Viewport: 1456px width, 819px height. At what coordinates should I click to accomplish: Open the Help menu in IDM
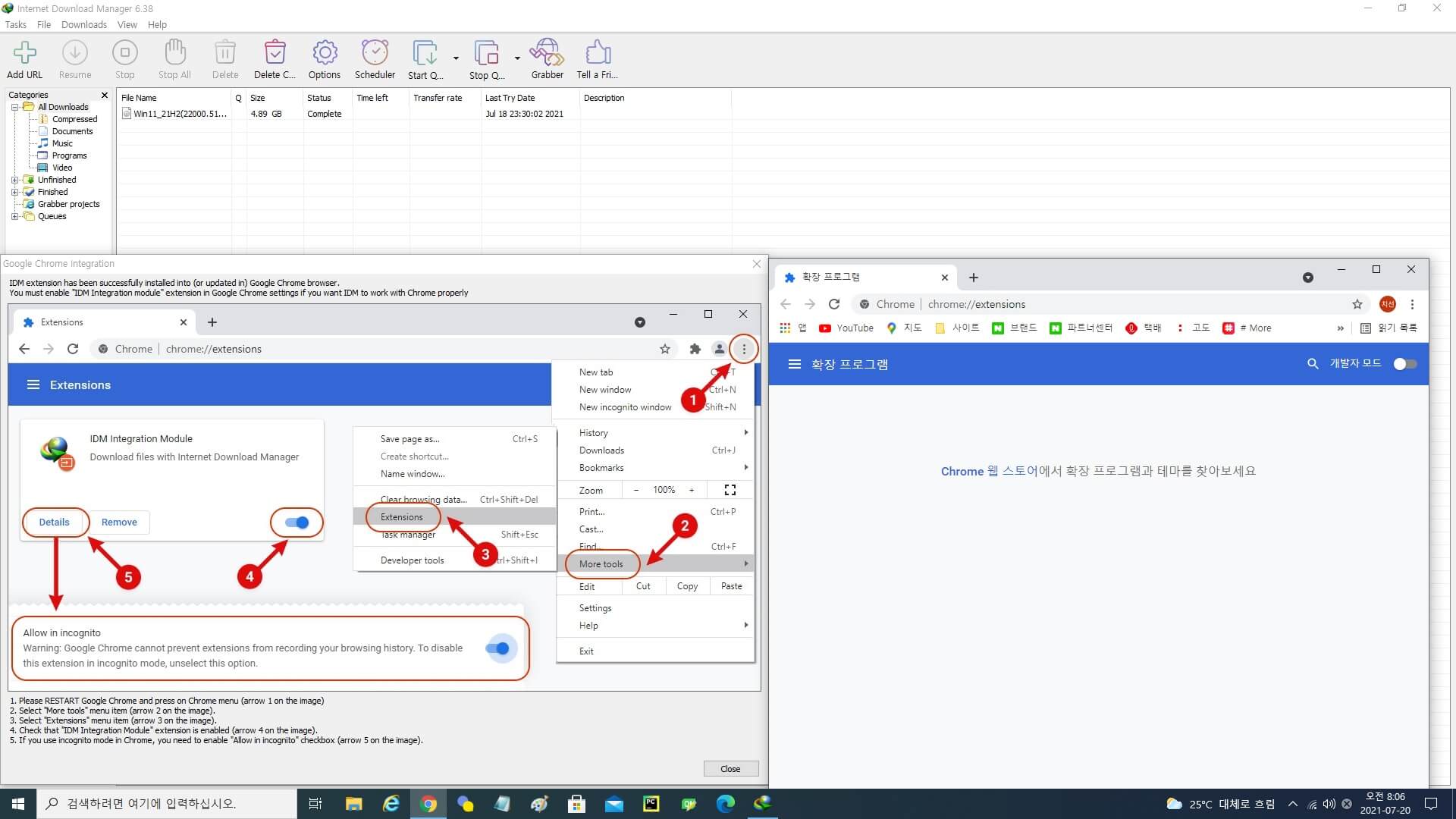tap(157, 24)
